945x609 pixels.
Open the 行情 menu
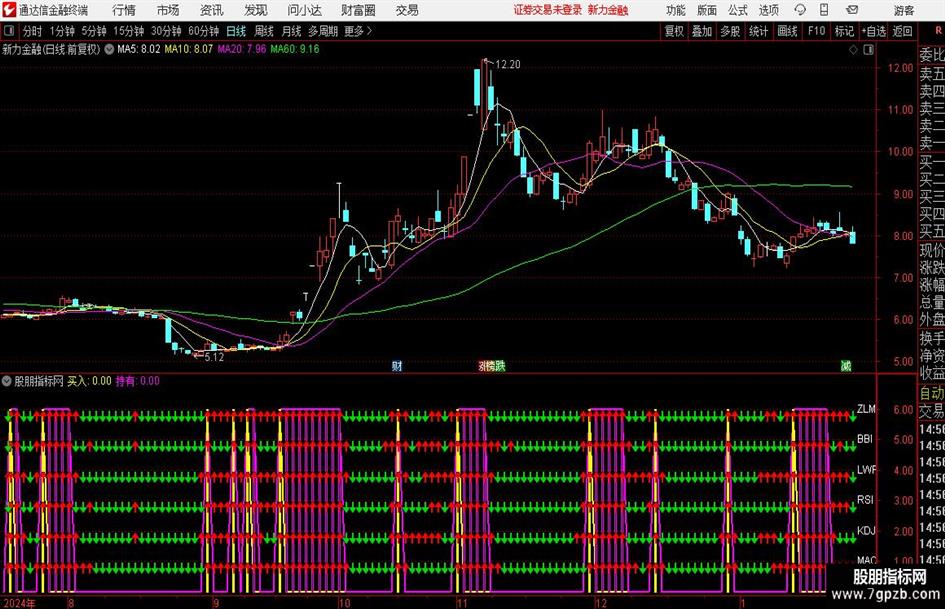point(124,10)
